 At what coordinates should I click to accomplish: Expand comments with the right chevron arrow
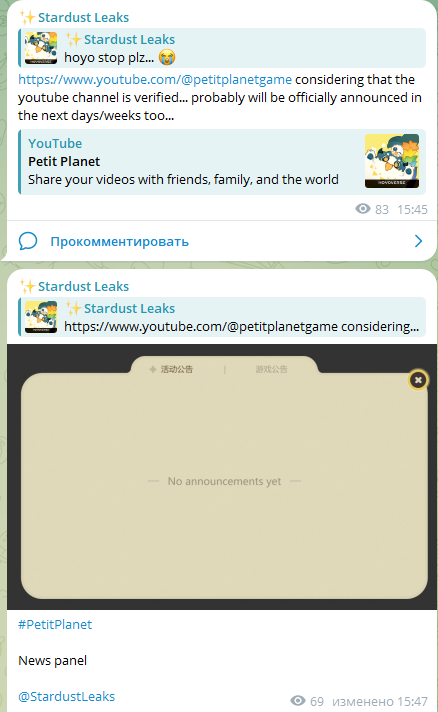[418, 241]
